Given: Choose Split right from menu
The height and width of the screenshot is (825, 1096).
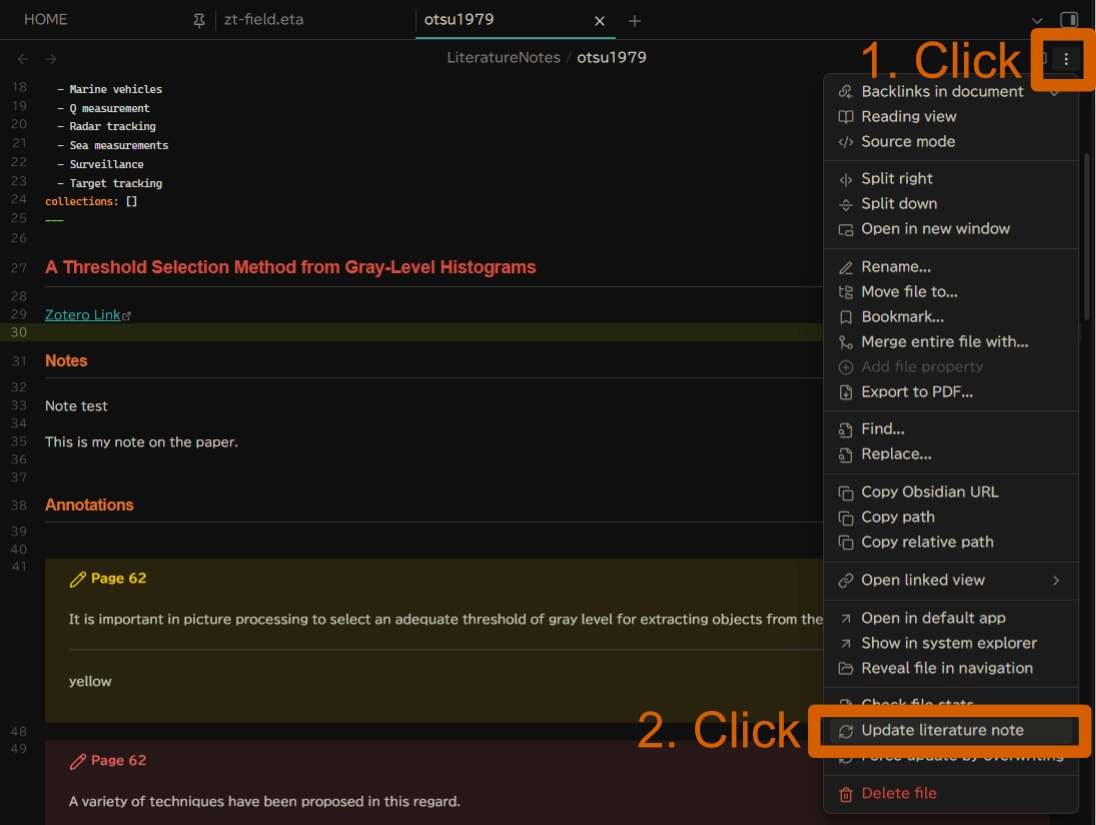Looking at the screenshot, I should (x=896, y=179).
